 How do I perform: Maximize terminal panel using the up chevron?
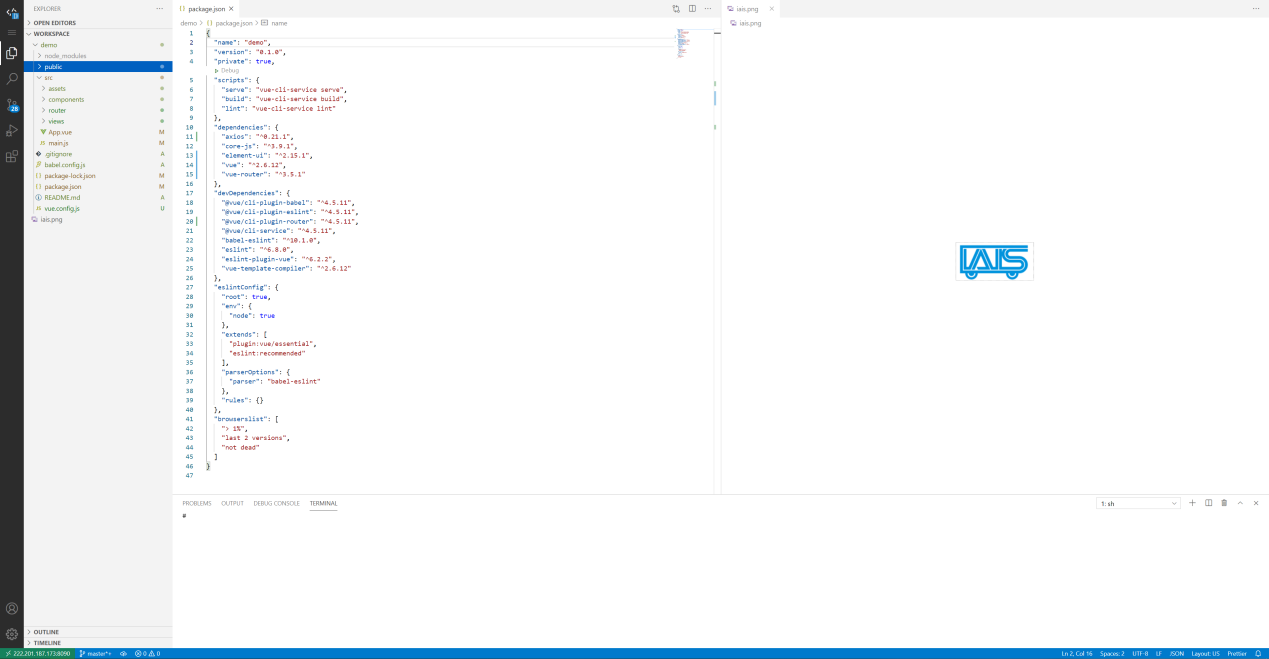pyautogui.click(x=1240, y=503)
